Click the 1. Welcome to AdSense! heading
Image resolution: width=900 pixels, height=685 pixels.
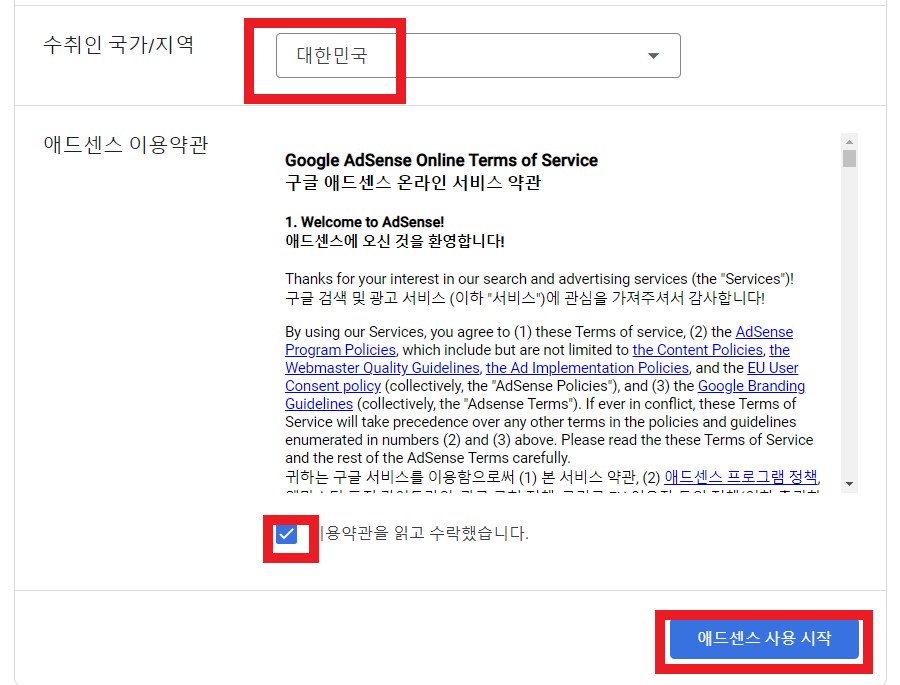coord(364,222)
